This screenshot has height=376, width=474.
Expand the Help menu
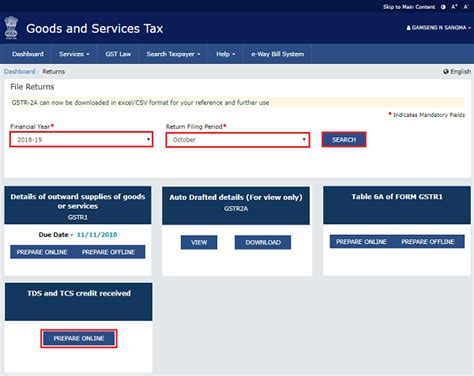[x=226, y=54]
